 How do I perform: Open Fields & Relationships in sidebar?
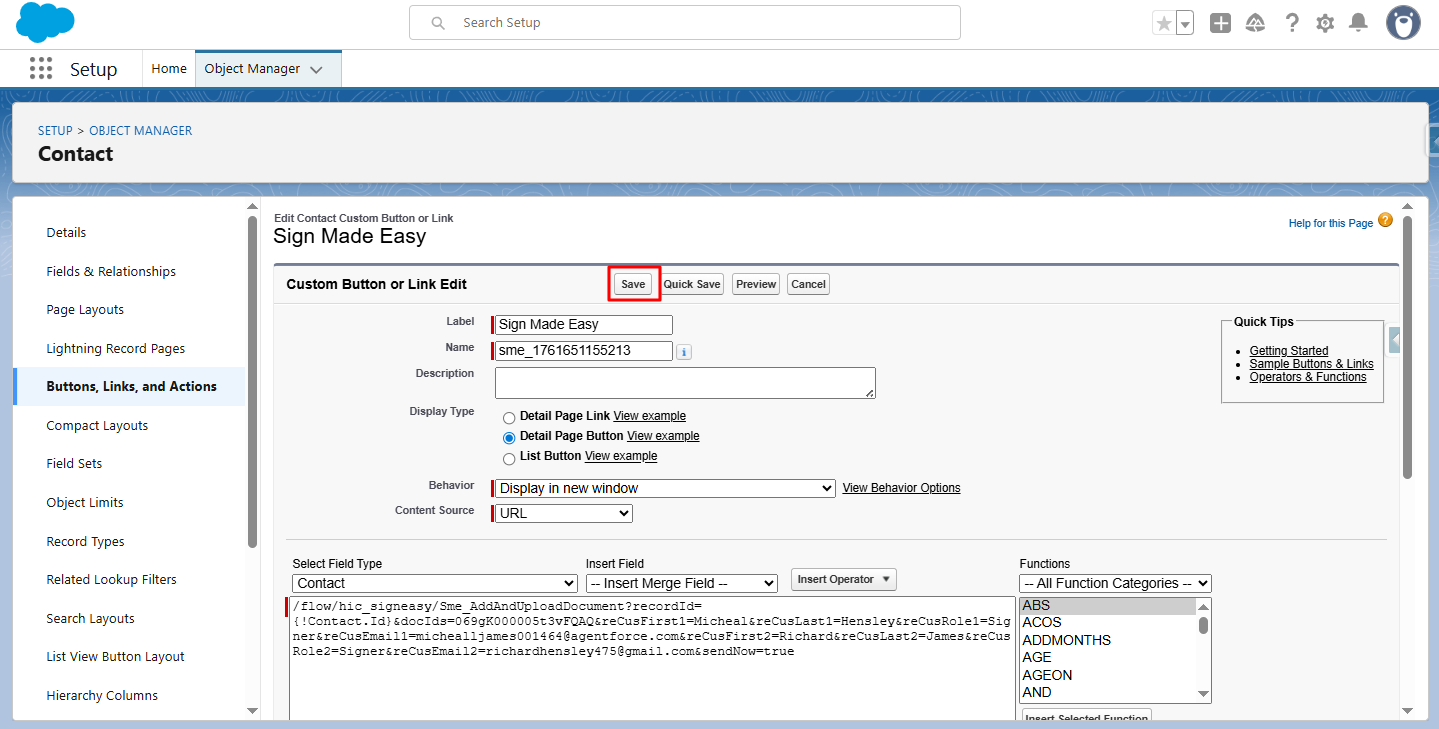point(111,271)
